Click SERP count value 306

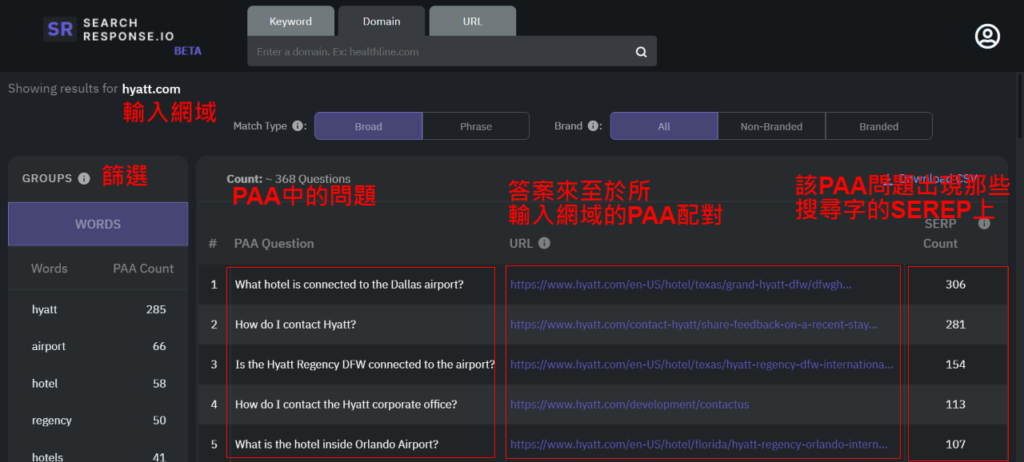(x=955, y=285)
